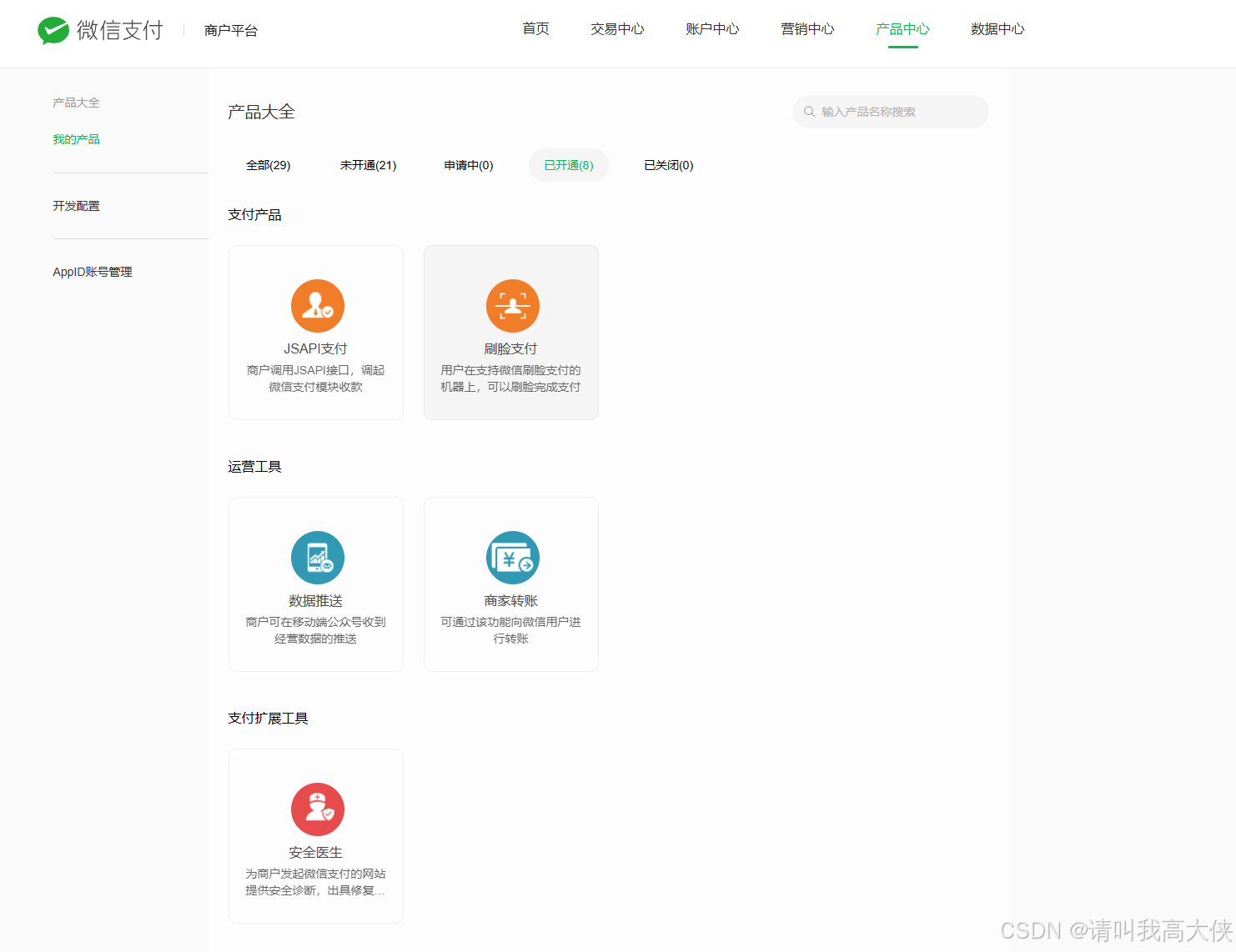This screenshot has width=1236, height=952.
Task: Switch to the 未开通(21) filter tab
Action: pos(368,165)
